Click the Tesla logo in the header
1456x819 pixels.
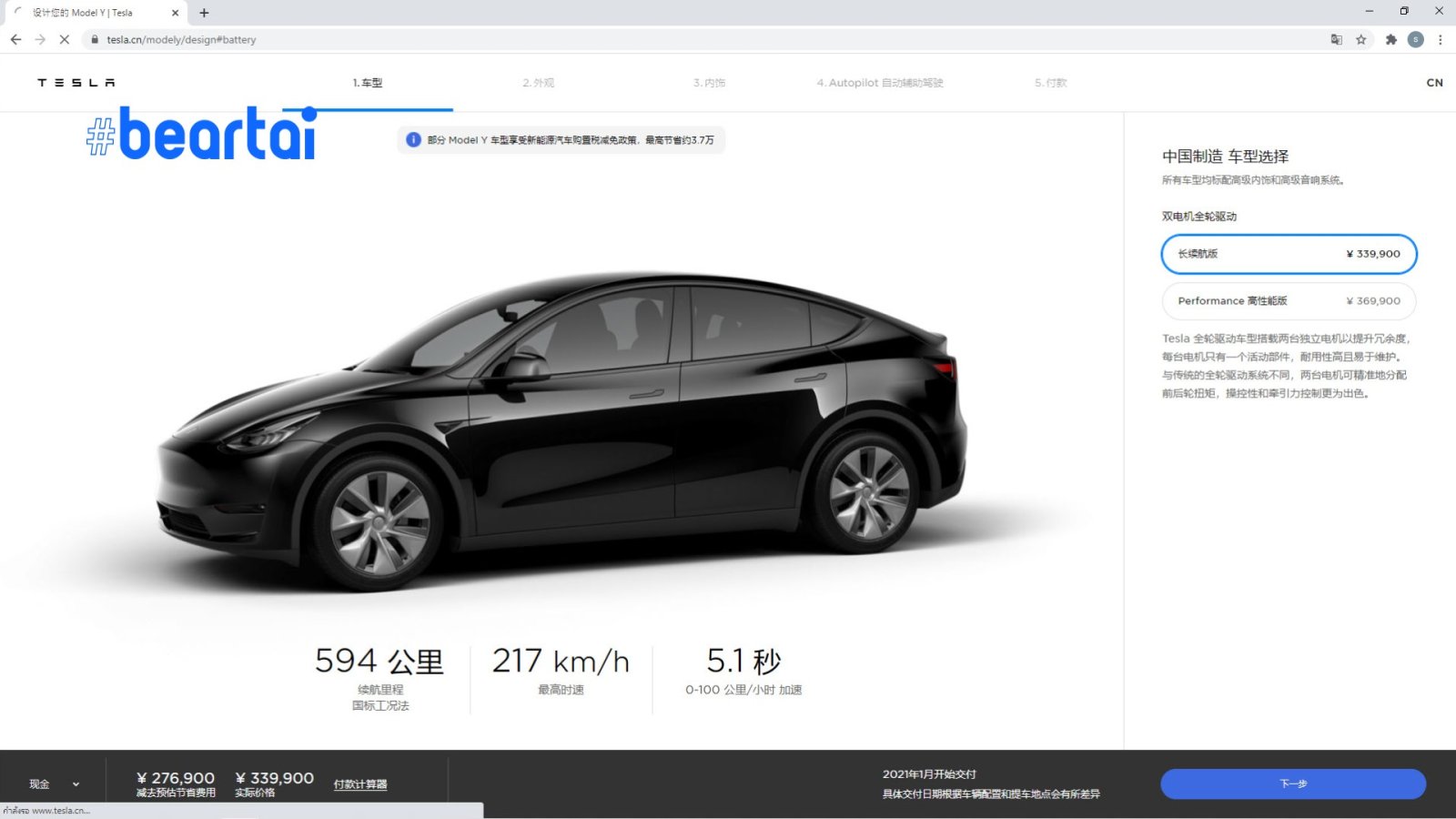[x=76, y=83]
